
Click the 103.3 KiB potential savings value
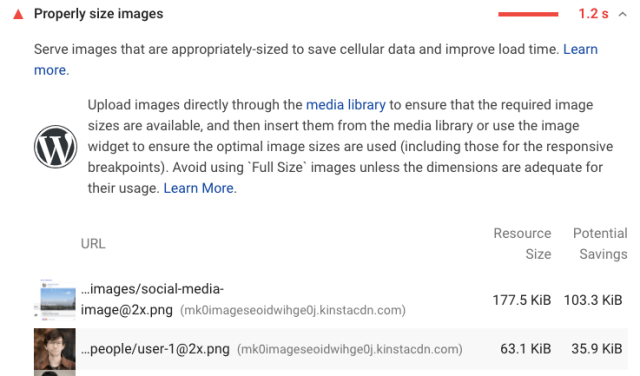point(593,300)
